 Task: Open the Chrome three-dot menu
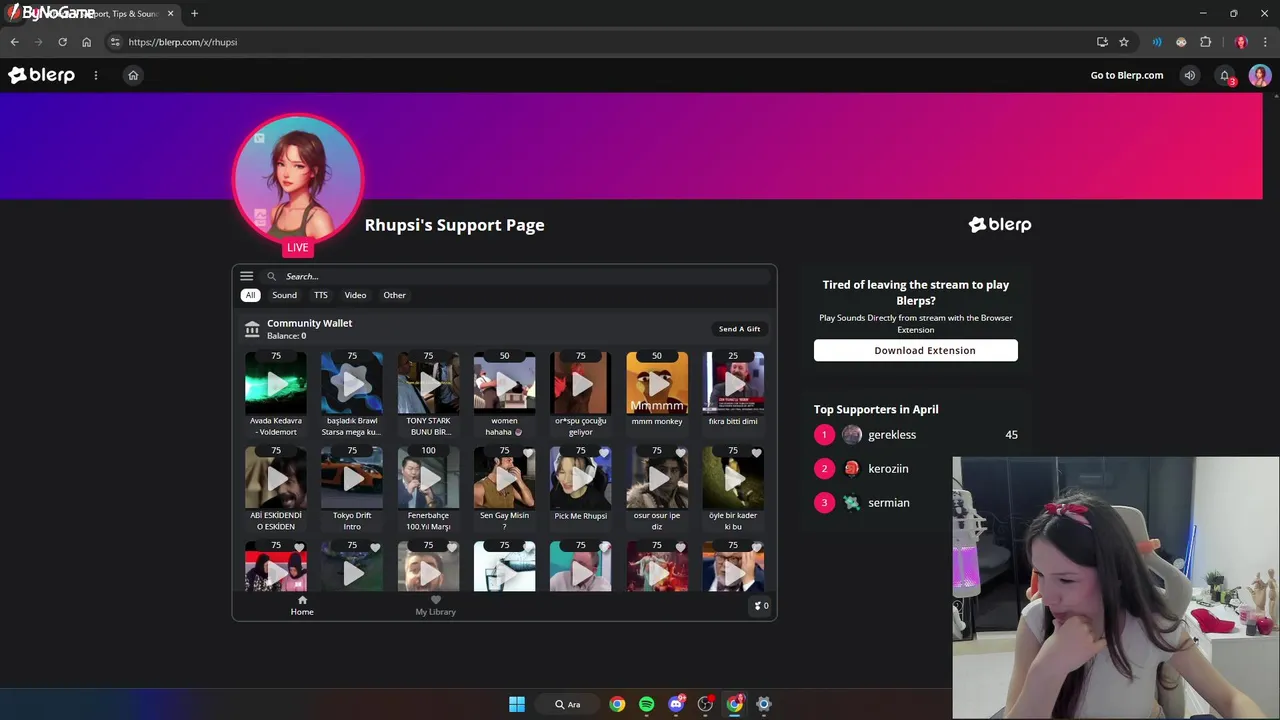(1265, 42)
